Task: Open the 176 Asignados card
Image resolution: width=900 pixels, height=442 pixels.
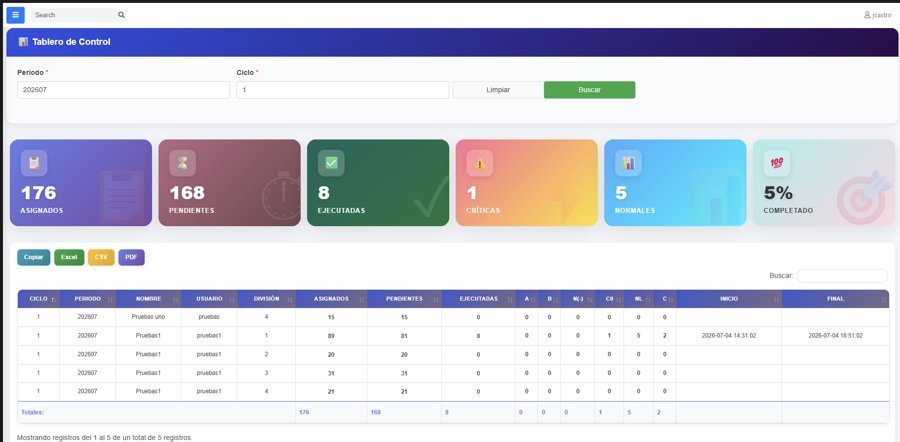Action: point(81,183)
